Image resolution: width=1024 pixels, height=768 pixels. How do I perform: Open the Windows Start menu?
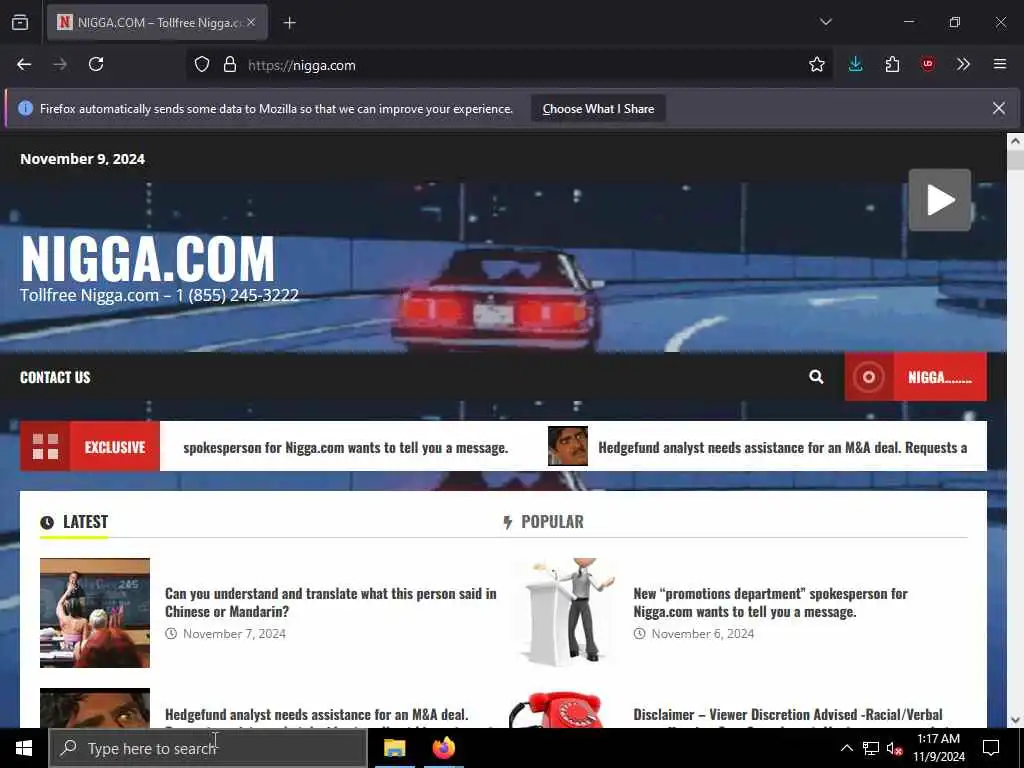[x=24, y=748]
